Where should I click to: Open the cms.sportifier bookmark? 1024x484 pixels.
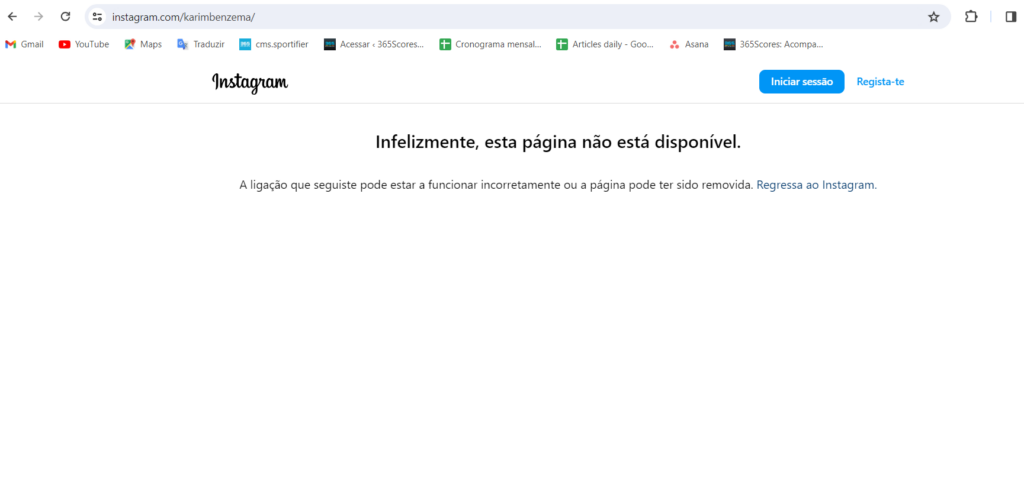click(274, 44)
